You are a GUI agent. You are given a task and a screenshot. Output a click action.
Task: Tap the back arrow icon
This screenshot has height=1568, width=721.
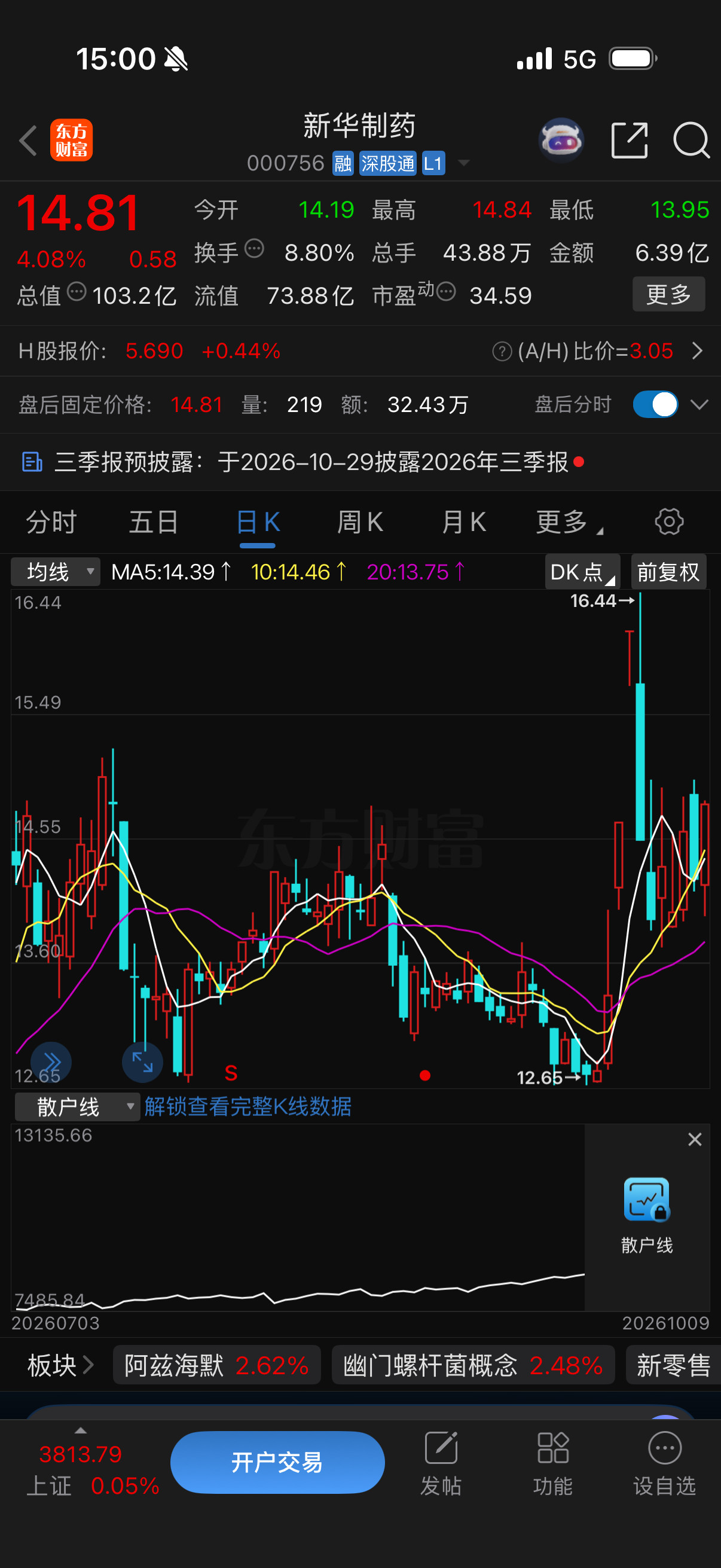tap(28, 141)
